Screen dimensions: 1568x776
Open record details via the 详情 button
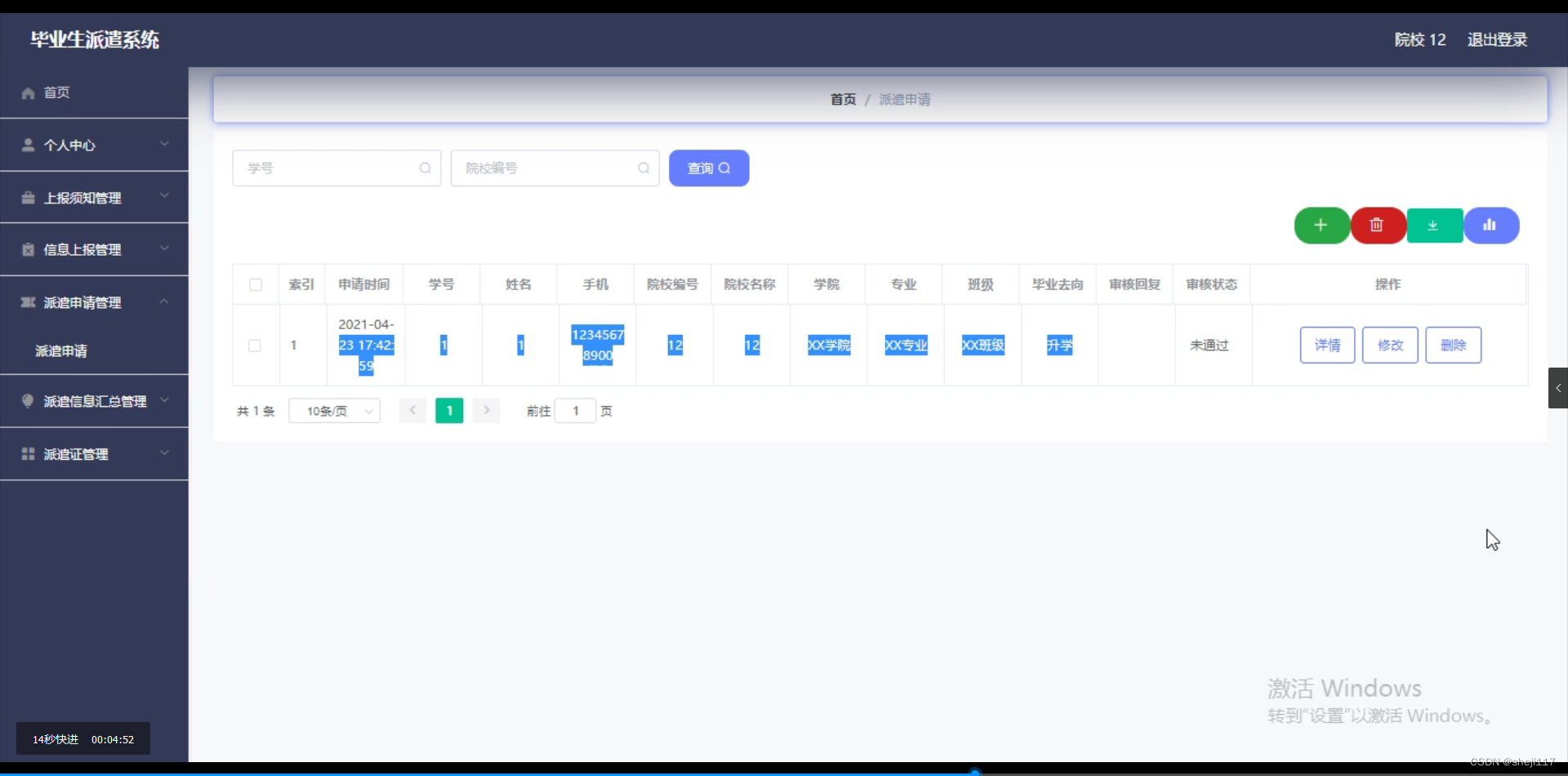click(x=1326, y=345)
